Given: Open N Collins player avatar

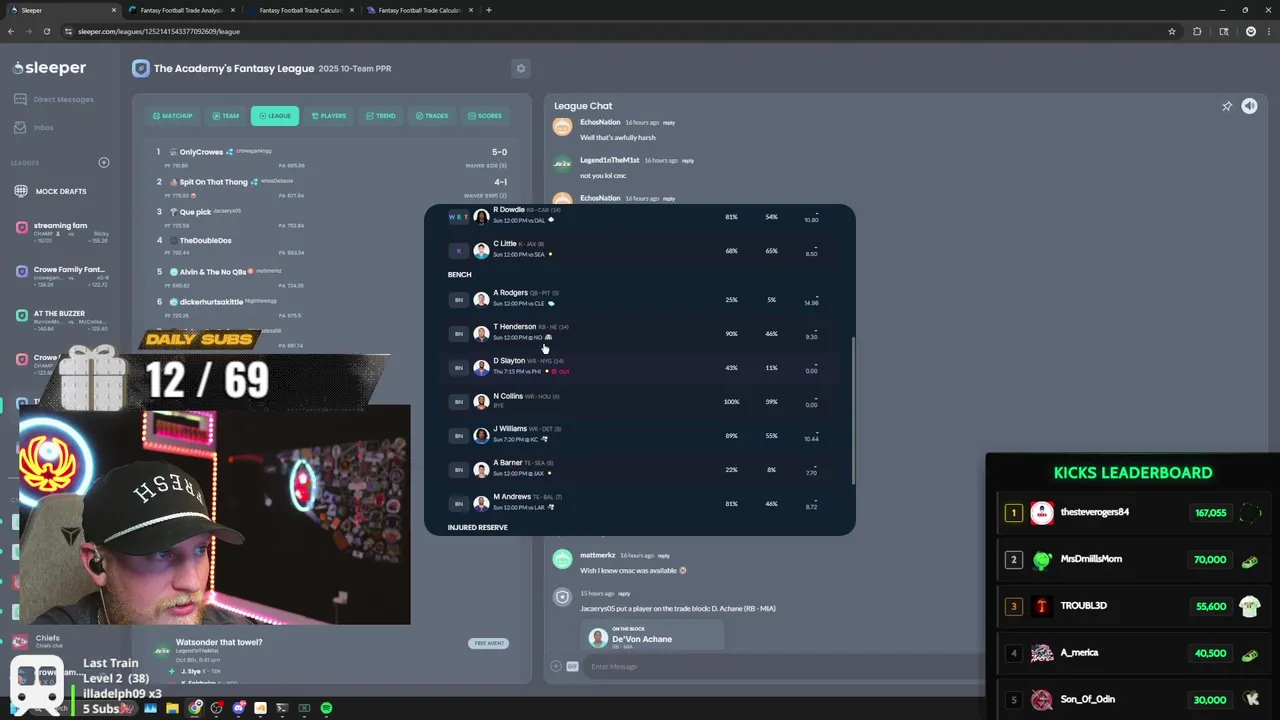Looking at the screenshot, I should pyautogui.click(x=481, y=401).
